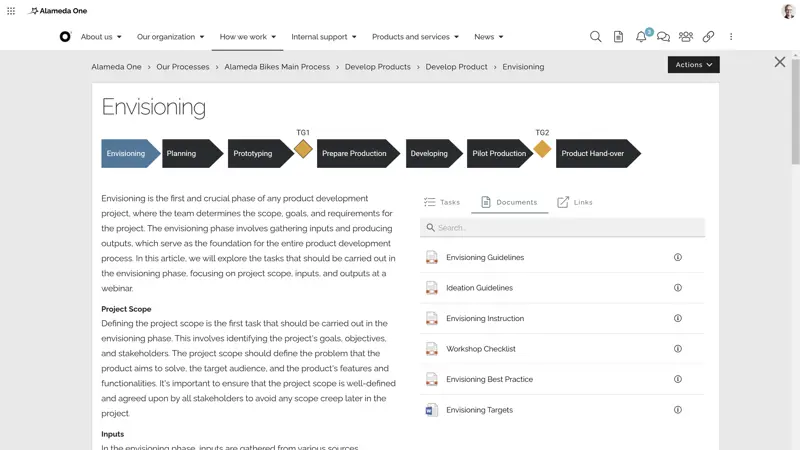The height and width of the screenshot is (450, 800).
Task: Open Workshop Checklist document
Action: pyautogui.click(x=481, y=349)
